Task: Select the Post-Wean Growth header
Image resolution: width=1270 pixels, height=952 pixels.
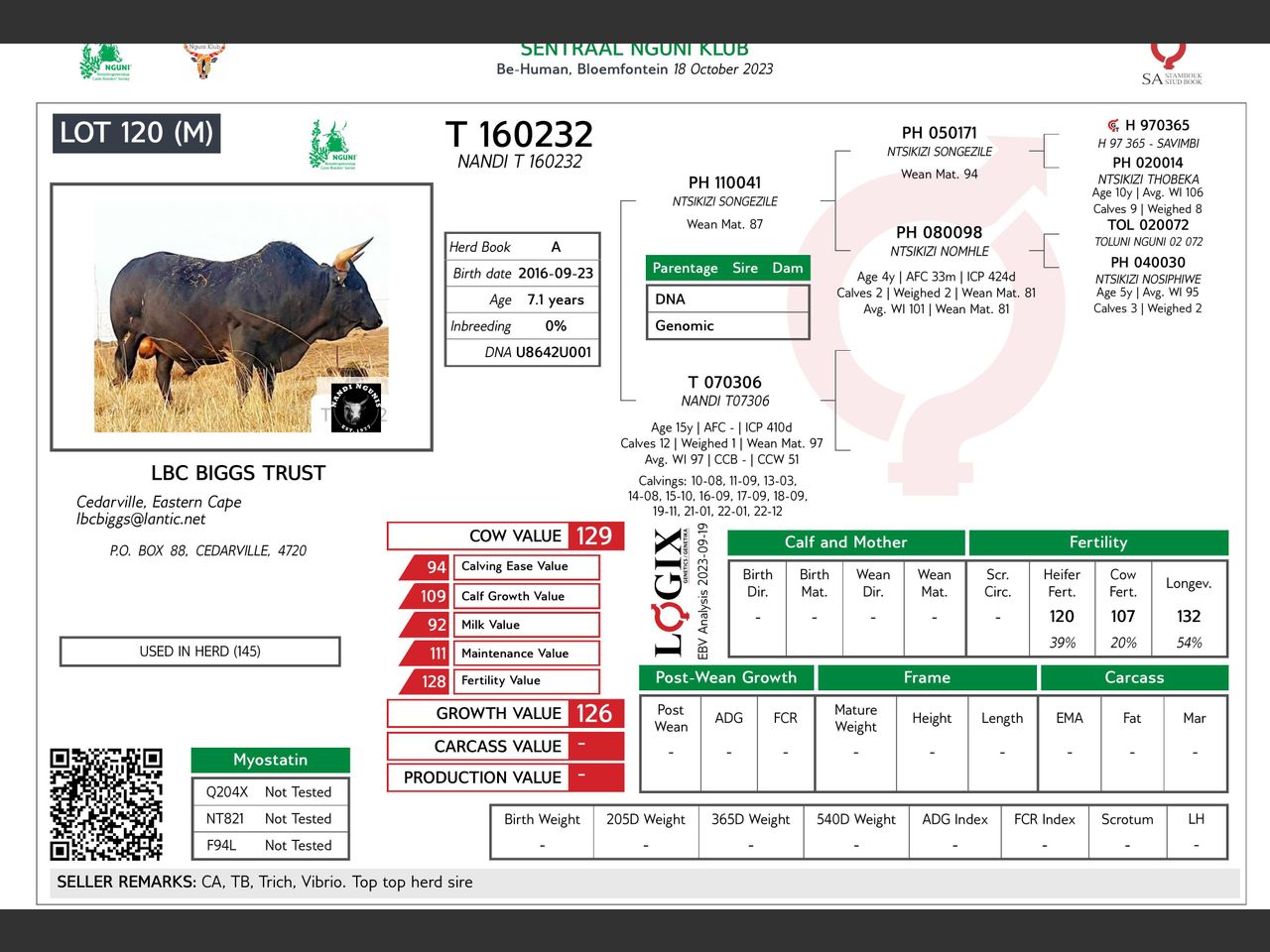Action: click(726, 677)
